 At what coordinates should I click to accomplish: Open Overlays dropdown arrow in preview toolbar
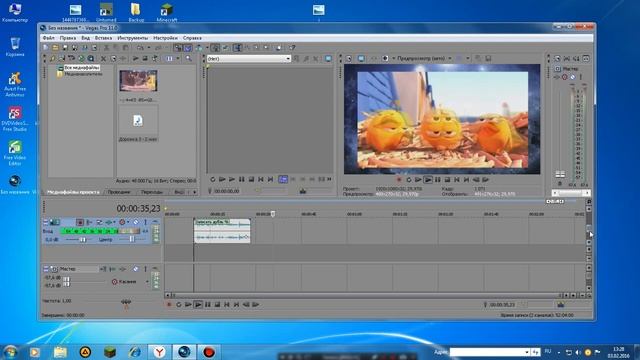[x=468, y=58]
